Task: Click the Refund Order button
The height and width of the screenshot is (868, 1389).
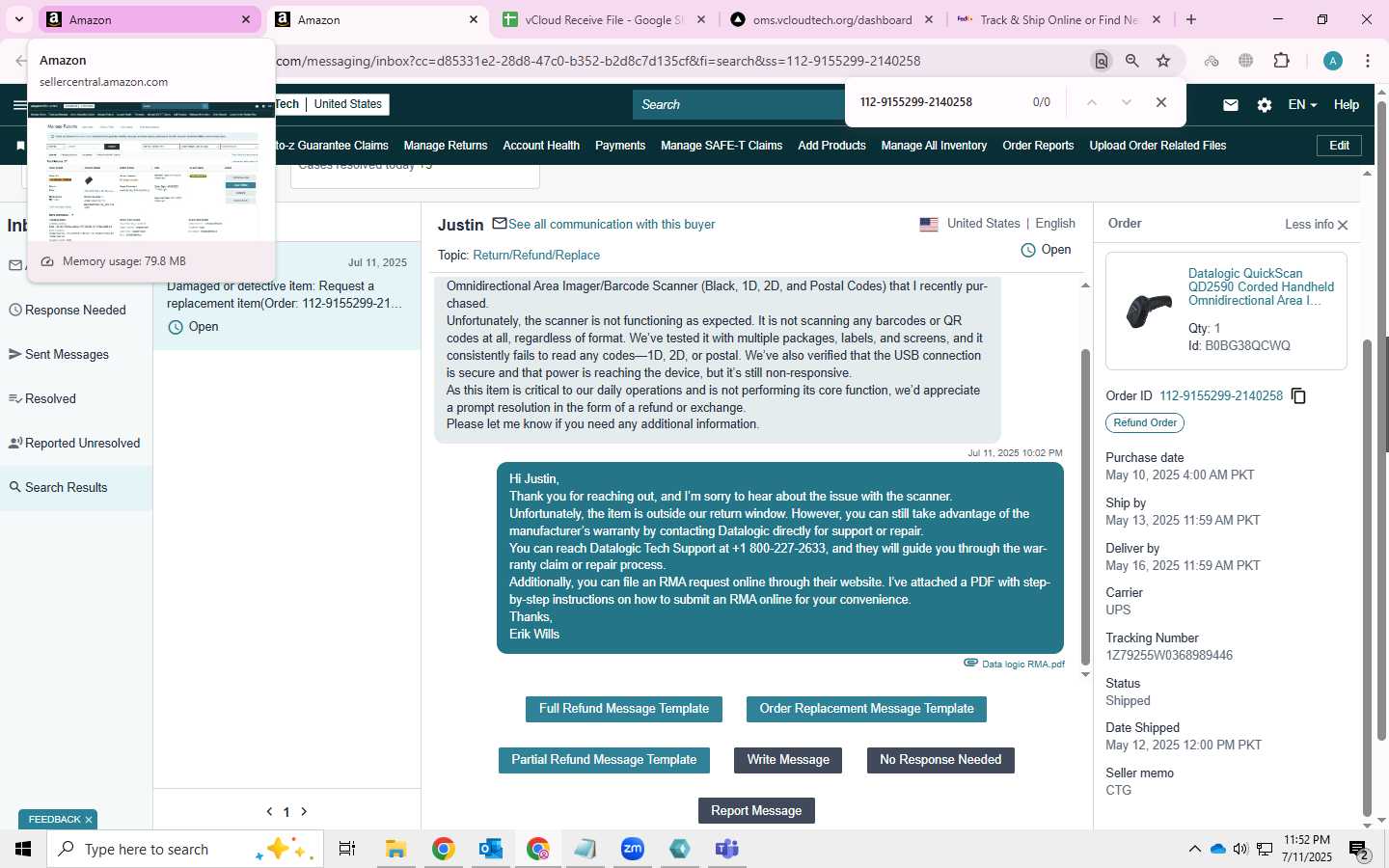Action: (x=1145, y=423)
